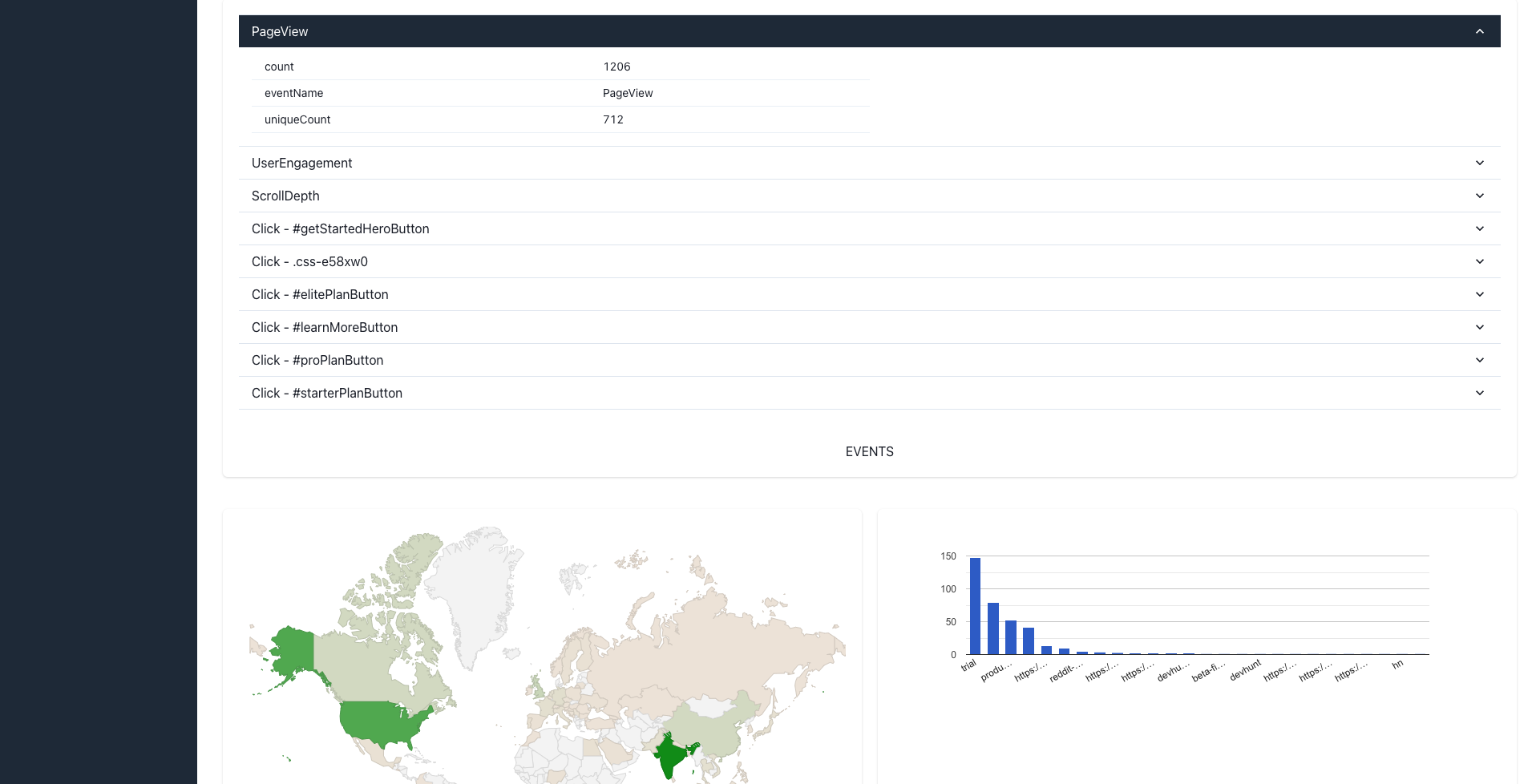Click the EVENTS section caption
Viewport: 1532px width, 784px height.
[x=869, y=451]
